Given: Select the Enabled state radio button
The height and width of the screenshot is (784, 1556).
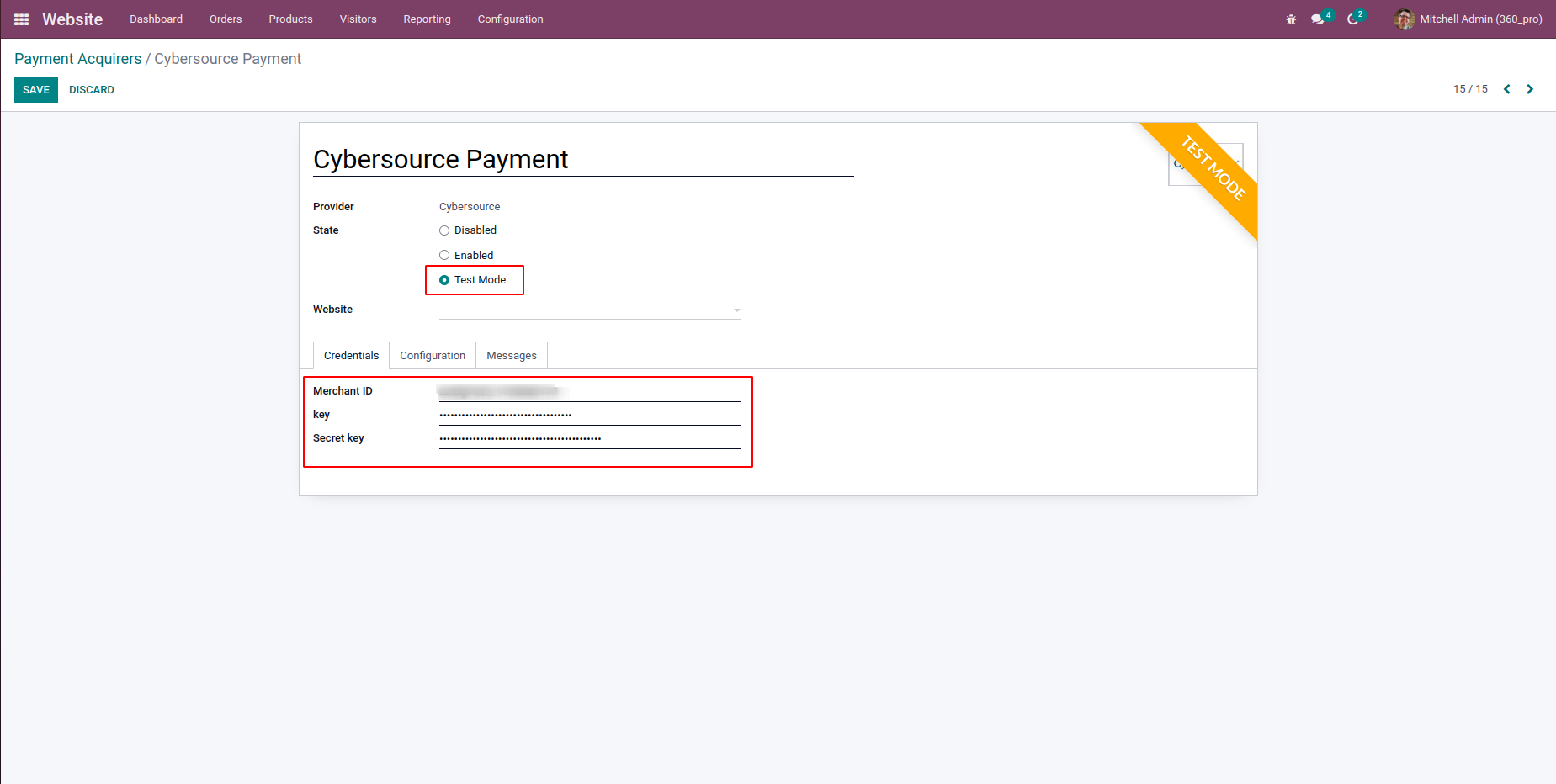Looking at the screenshot, I should pyautogui.click(x=444, y=256).
